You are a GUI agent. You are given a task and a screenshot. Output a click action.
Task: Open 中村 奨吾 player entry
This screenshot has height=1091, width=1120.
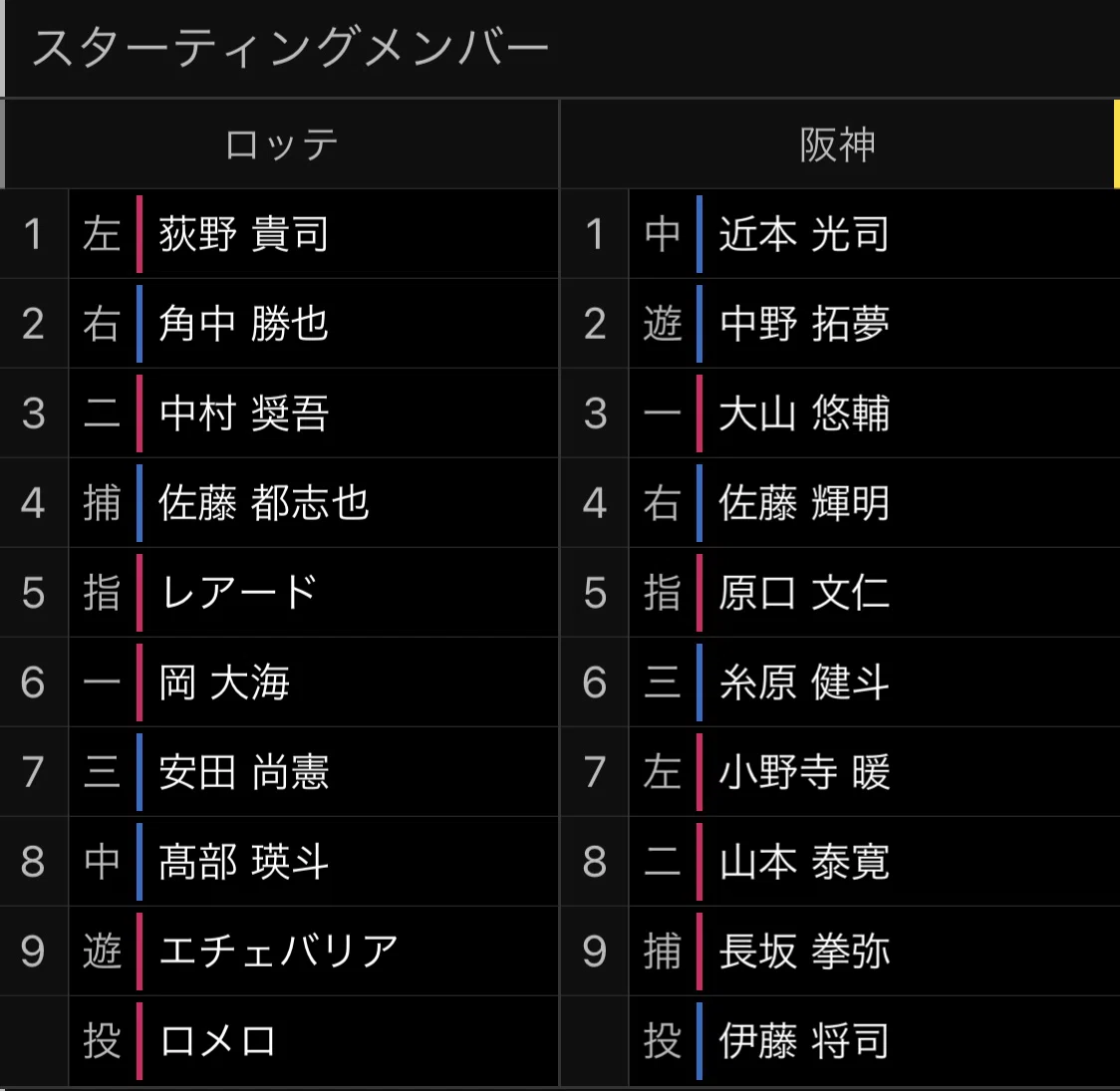coord(243,413)
